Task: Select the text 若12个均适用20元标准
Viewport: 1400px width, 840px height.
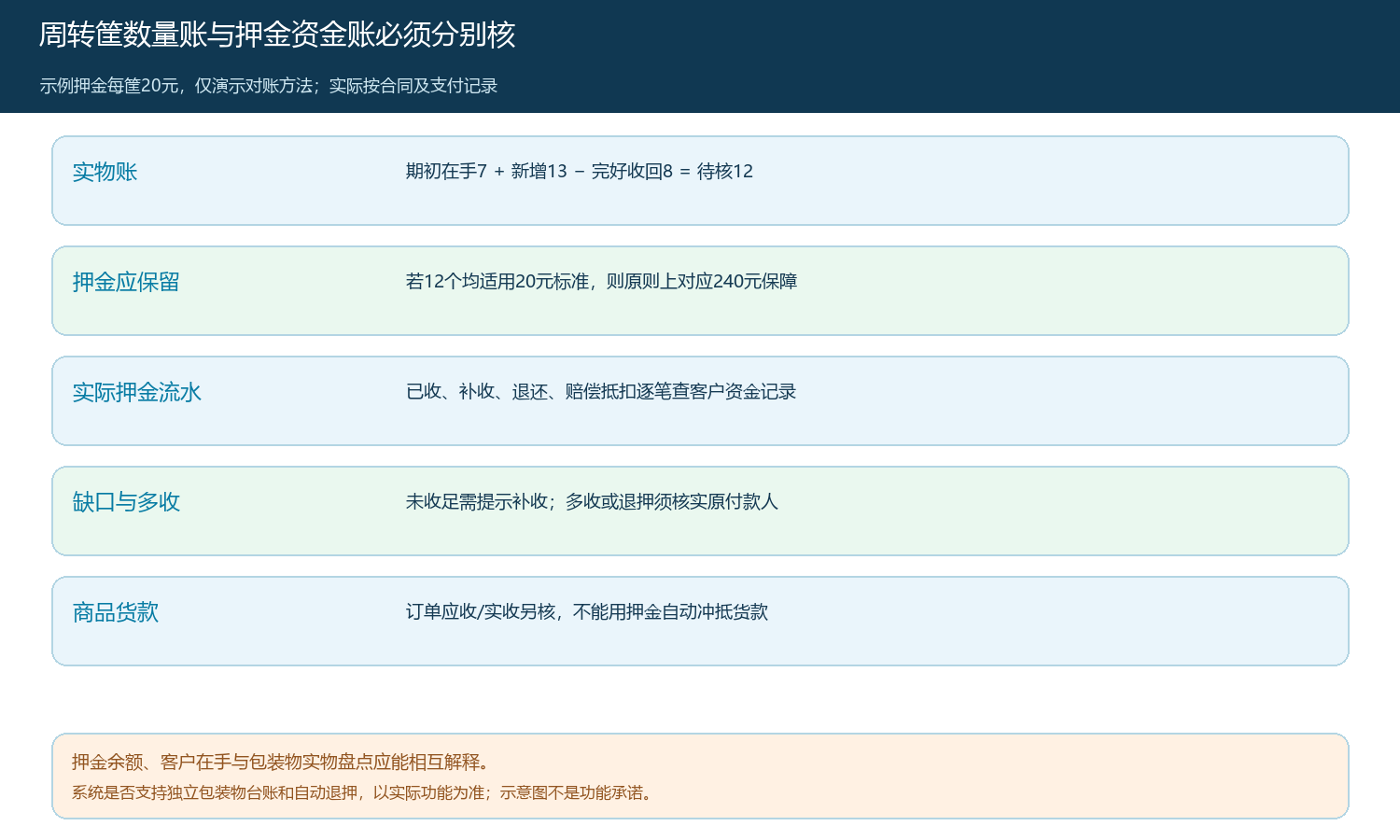Action: click(497, 282)
